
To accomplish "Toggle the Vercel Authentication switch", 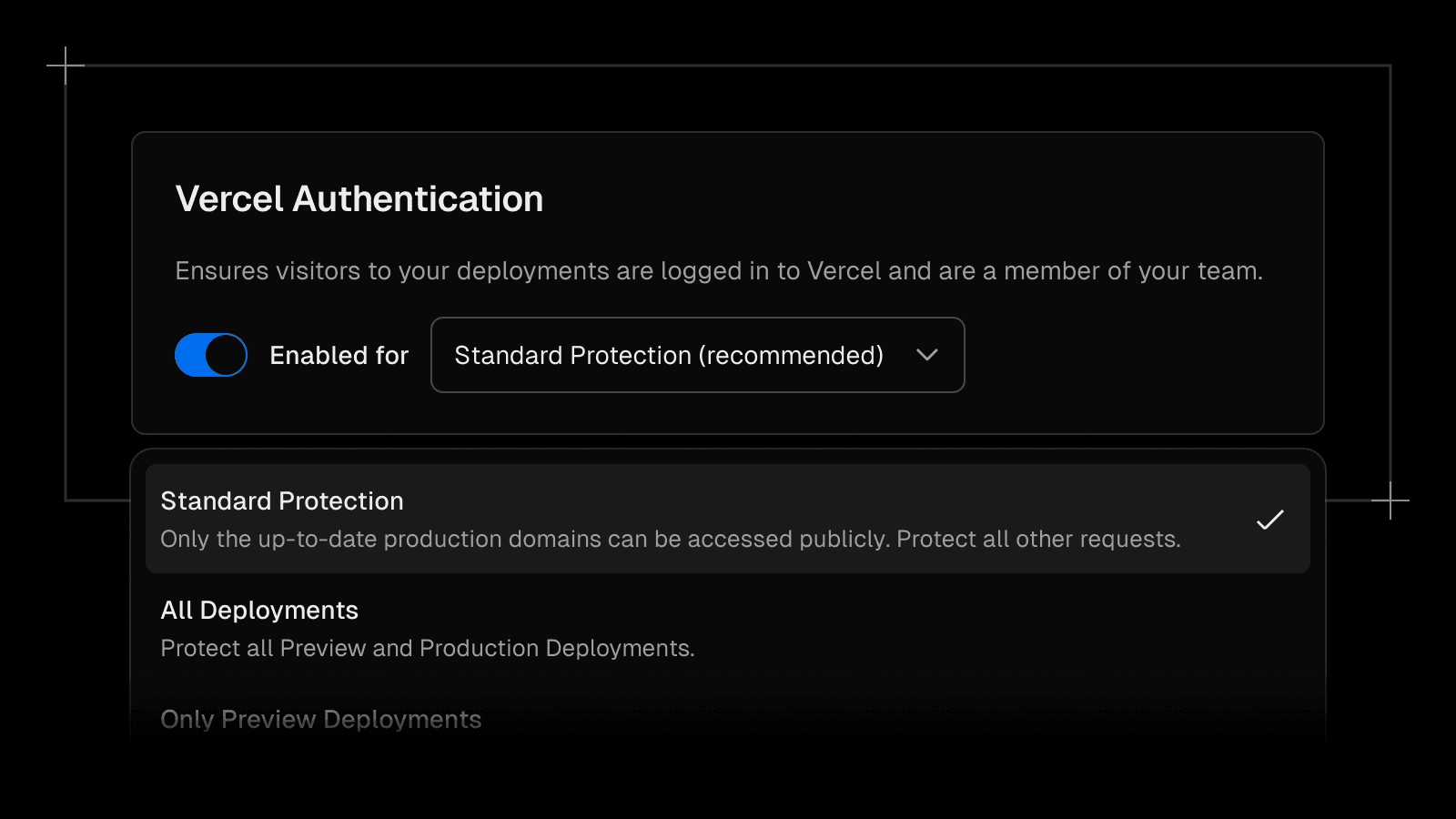I will coord(211,355).
